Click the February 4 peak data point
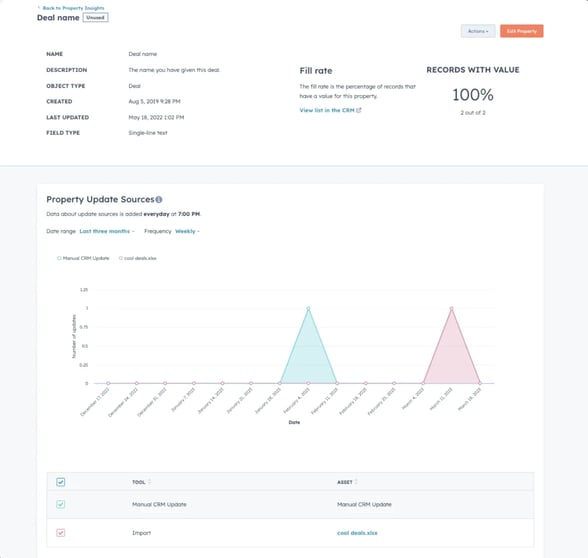Viewport: 588px width, 558px height. [308, 309]
